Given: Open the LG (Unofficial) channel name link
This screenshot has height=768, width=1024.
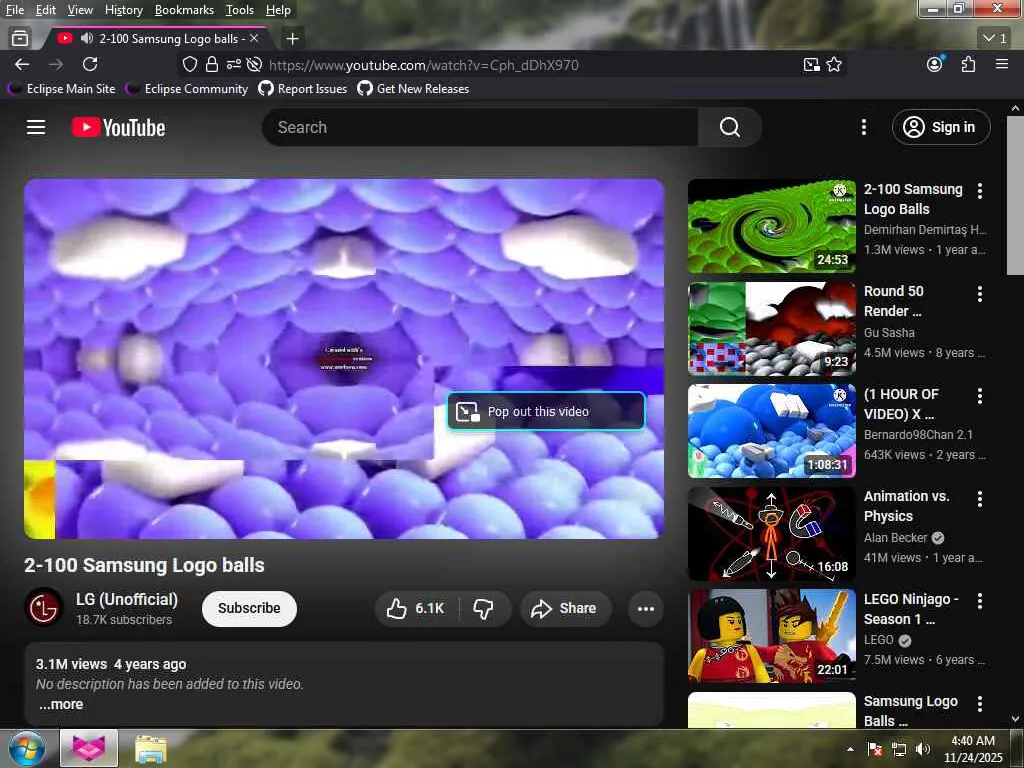Looking at the screenshot, I should (x=127, y=600).
